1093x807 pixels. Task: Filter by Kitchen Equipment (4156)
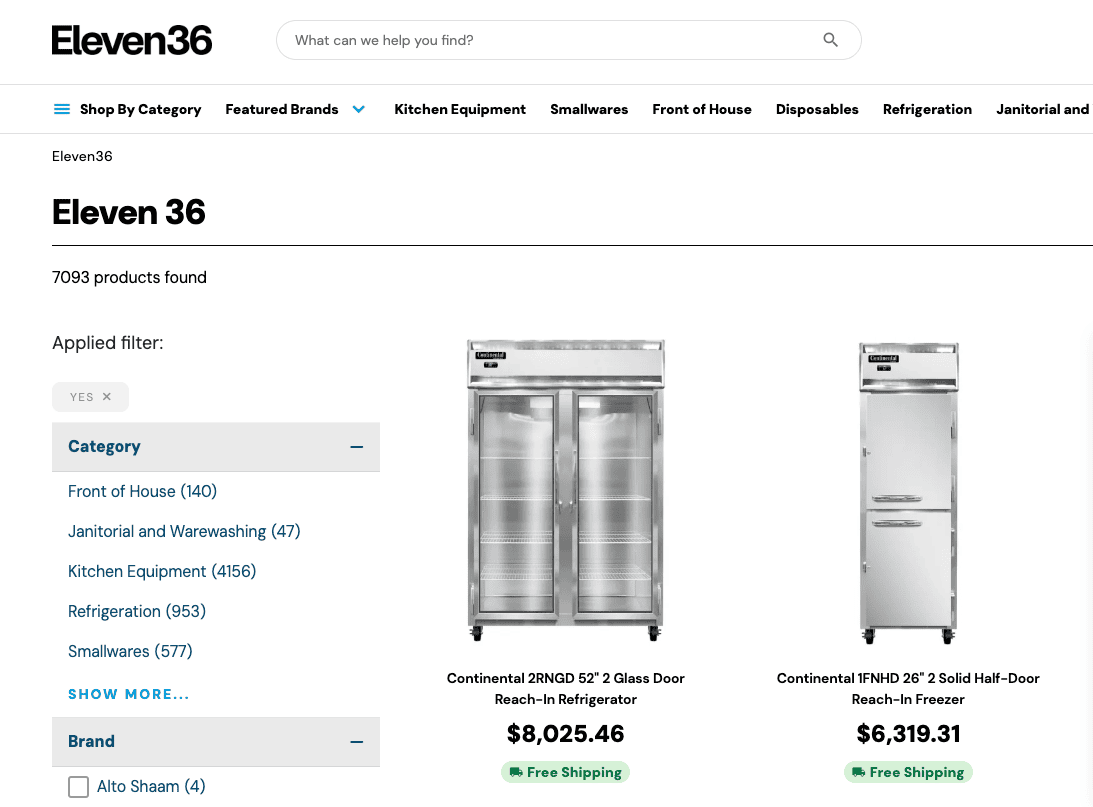(162, 571)
